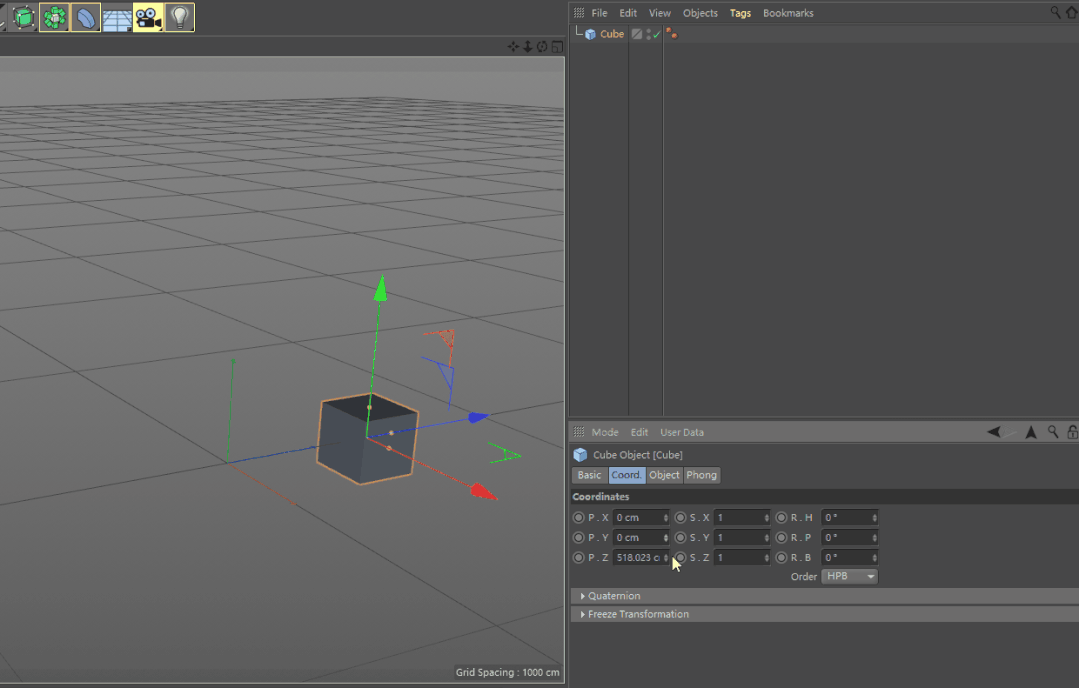Open the Object Manager File menu
This screenshot has width=1079, height=688.
point(599,13)
